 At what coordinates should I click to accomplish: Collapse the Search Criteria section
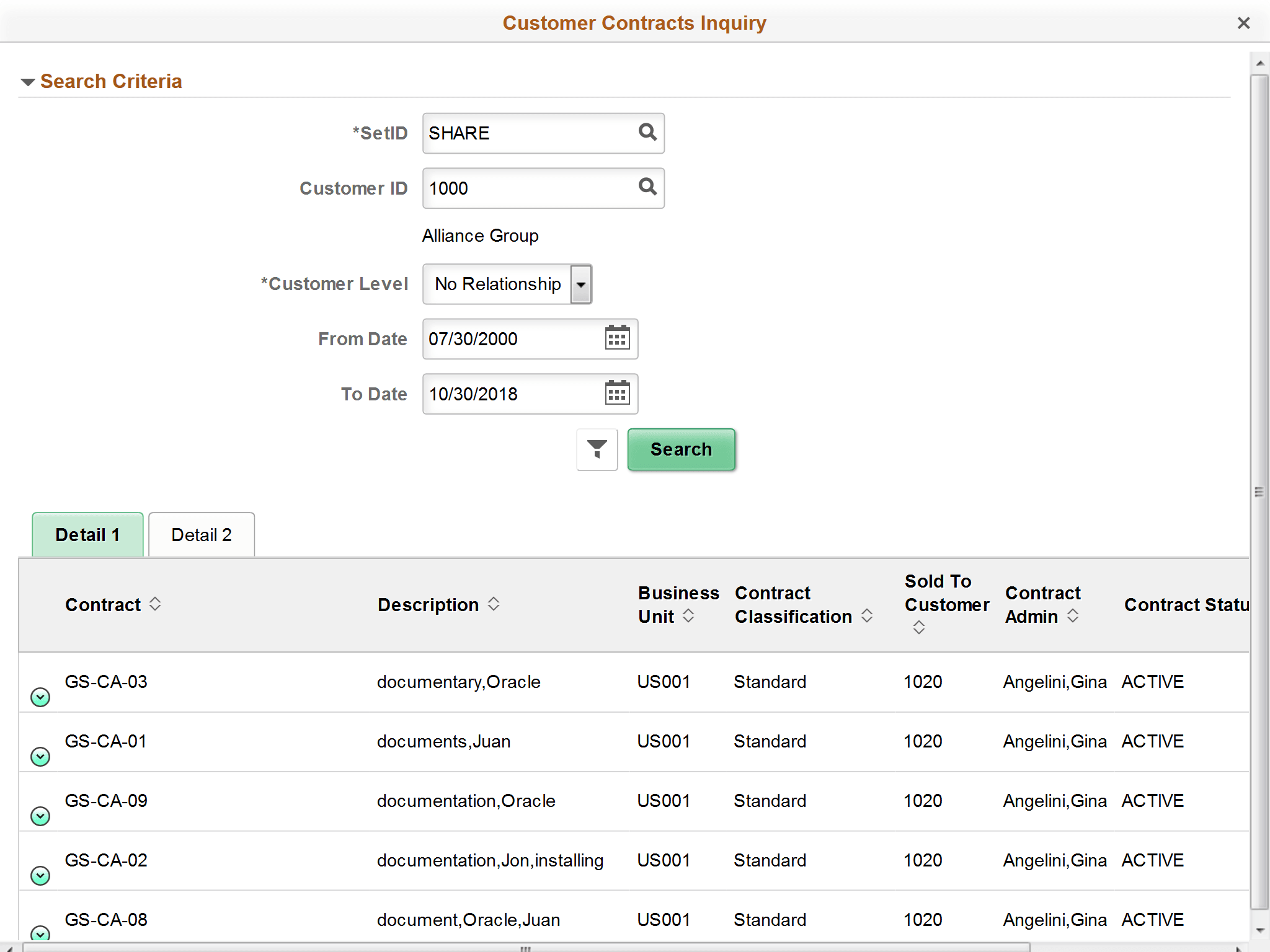tap(27, 81)
